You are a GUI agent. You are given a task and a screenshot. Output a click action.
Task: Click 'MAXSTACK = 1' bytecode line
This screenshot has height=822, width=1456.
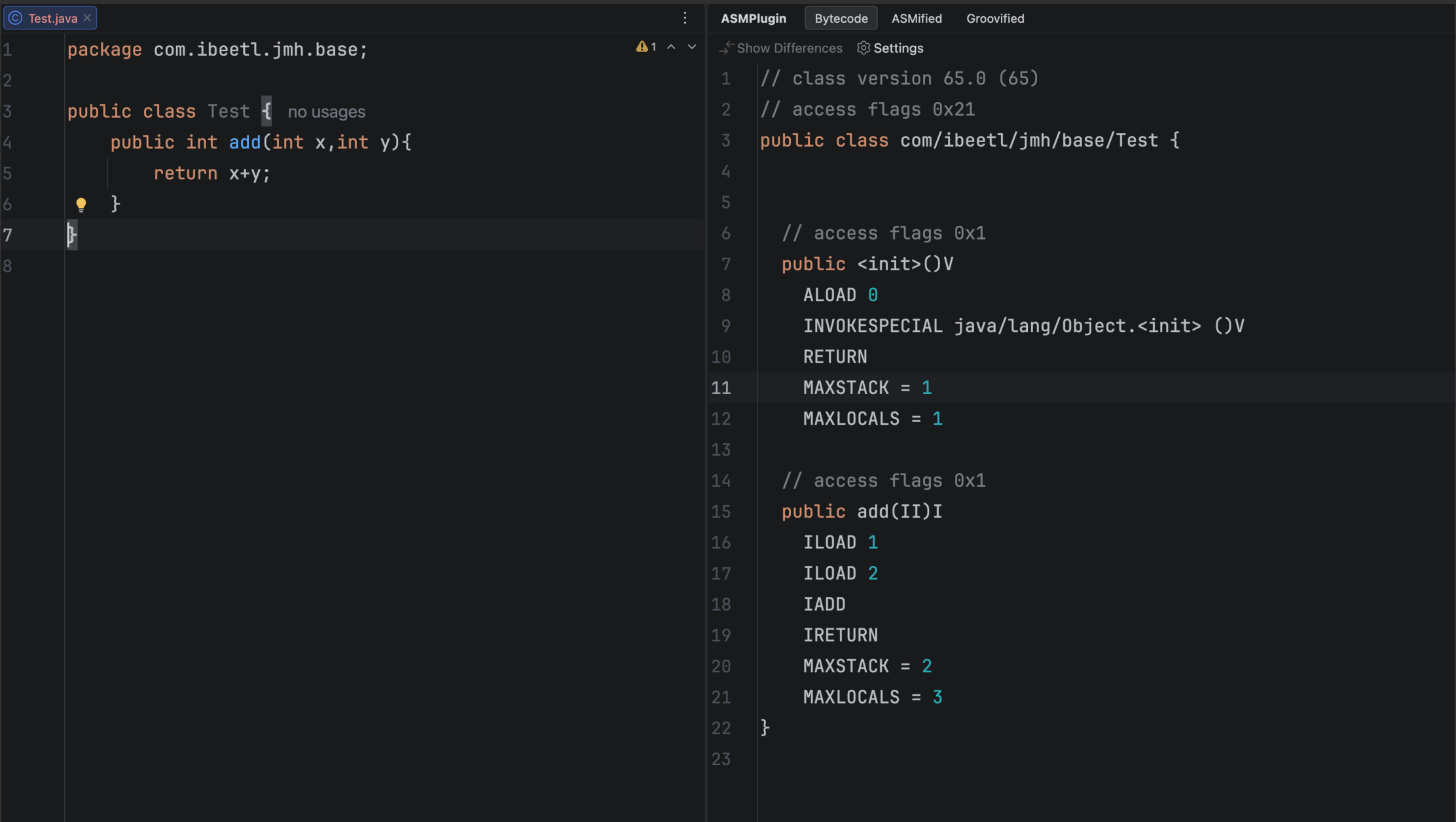click(867, 387)
